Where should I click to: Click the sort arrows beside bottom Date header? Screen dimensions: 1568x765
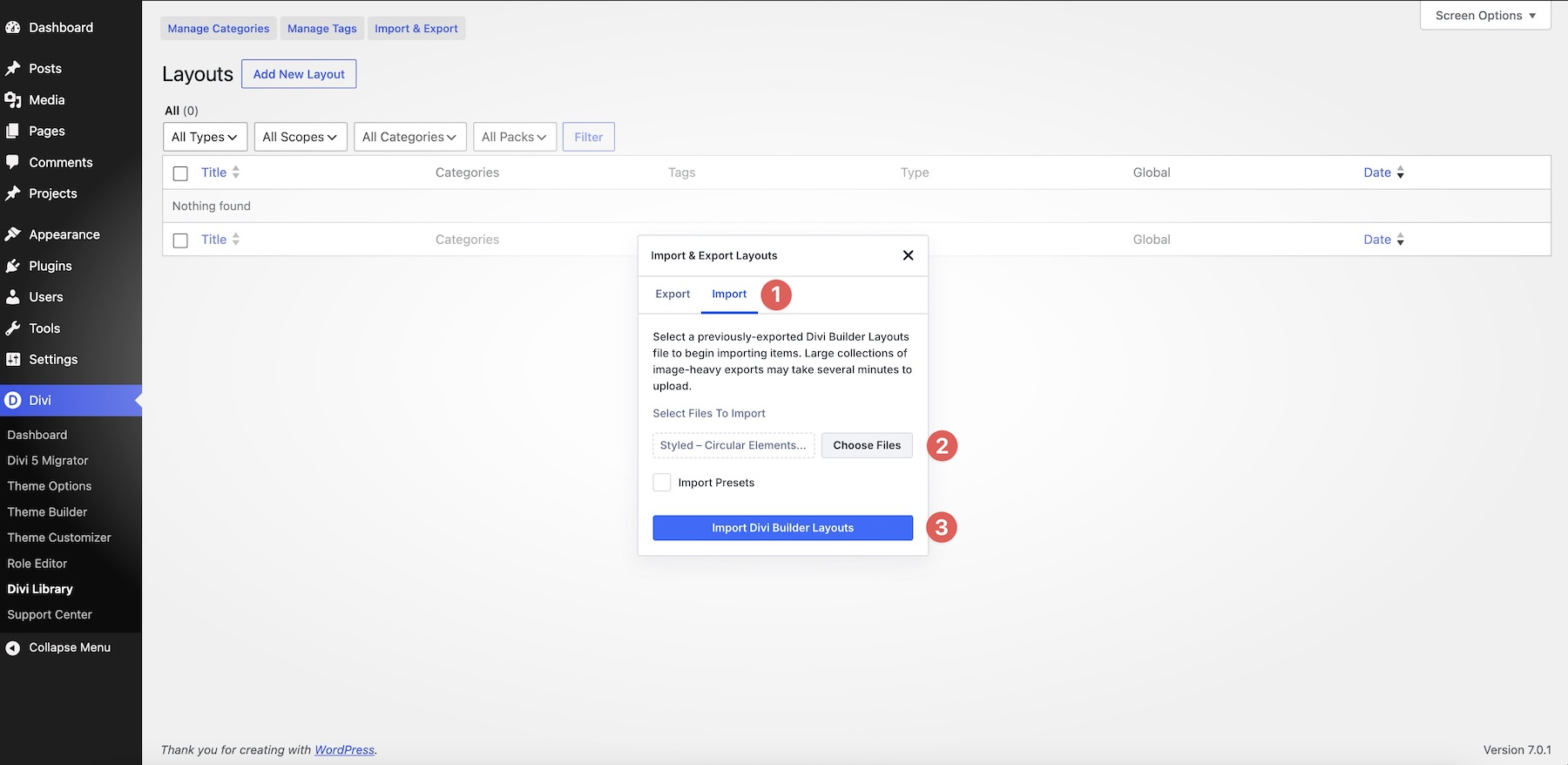pyautogui.click(x=1401, y=240)
